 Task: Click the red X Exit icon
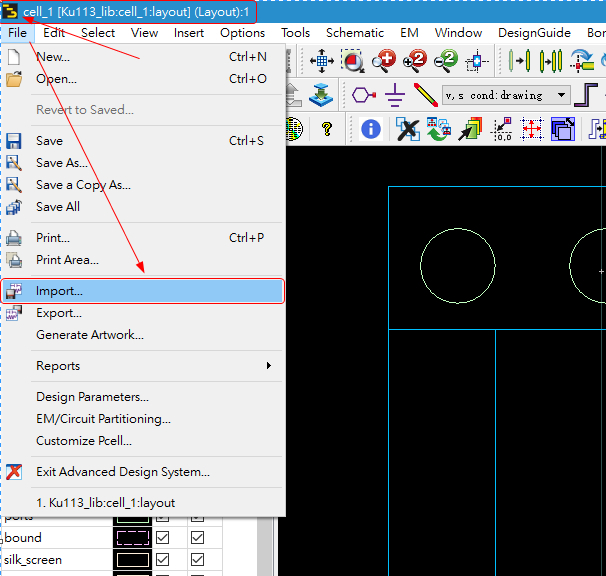coord(14,472)
